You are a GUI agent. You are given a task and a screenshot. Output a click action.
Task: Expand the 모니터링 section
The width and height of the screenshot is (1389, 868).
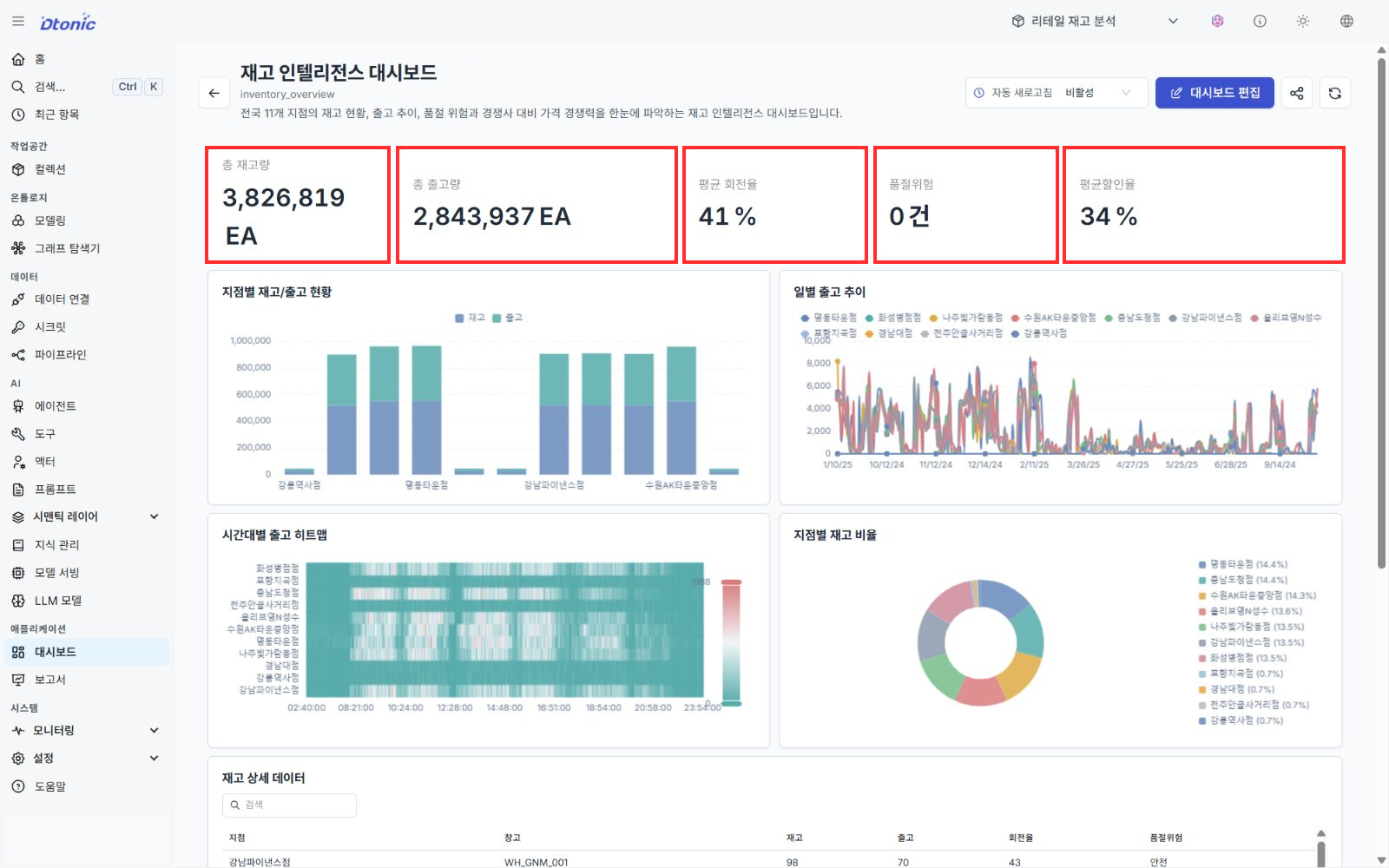point(85,731)
